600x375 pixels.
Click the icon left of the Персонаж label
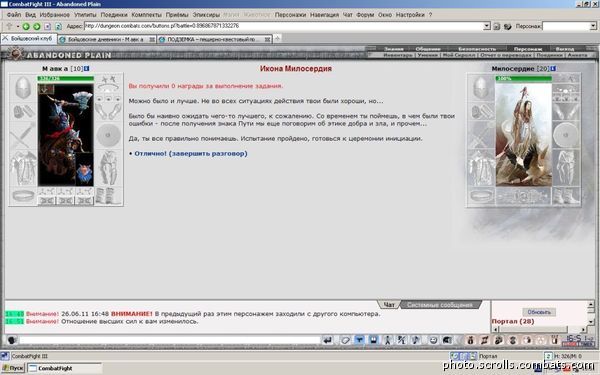pyautogui.click(x=508, y=26)
